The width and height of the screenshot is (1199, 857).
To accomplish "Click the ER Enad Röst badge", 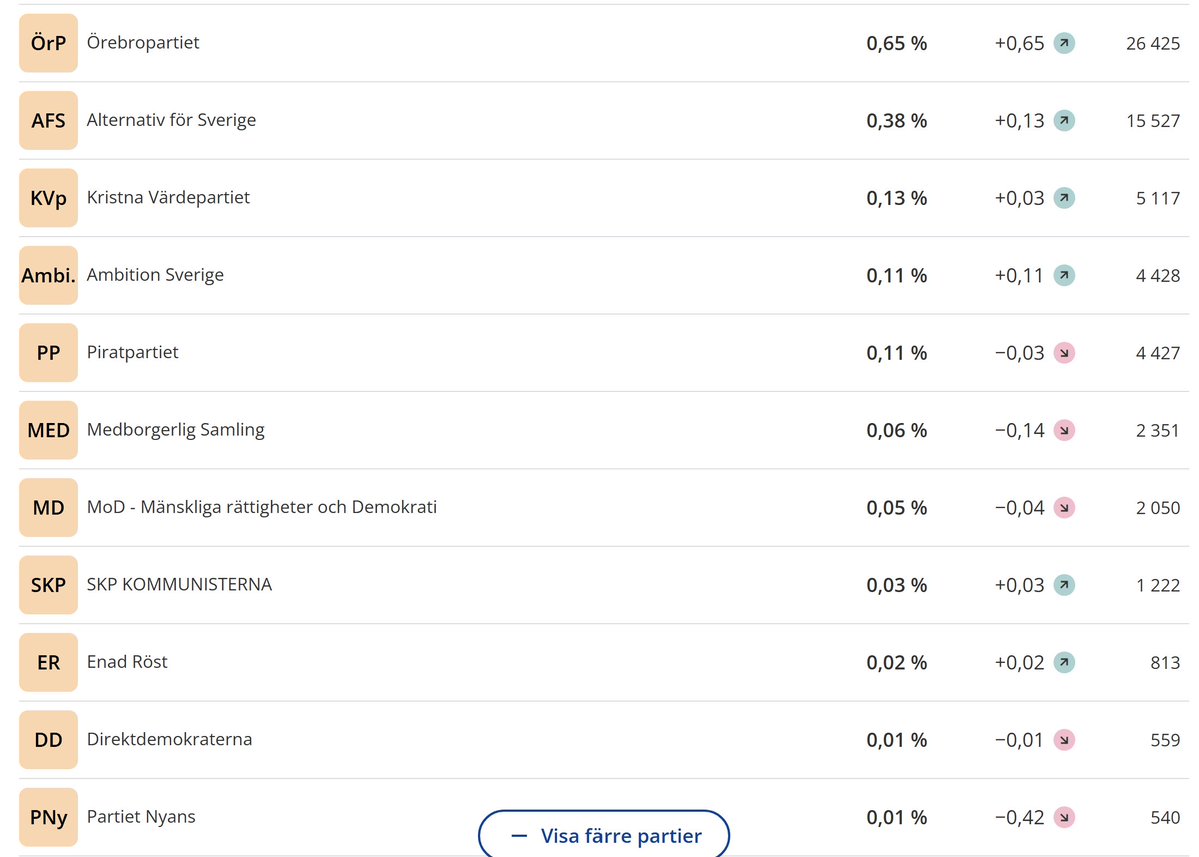I will (x=48, y=662).
